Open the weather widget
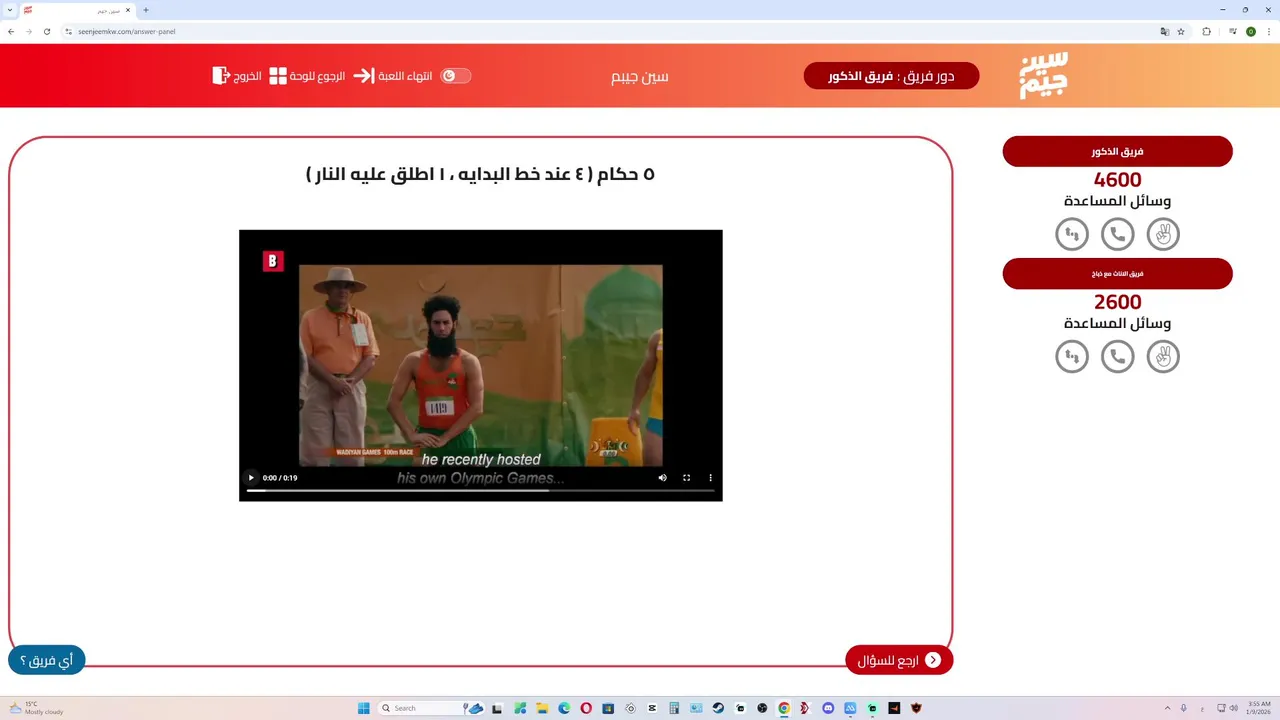1280x720 pixels. coord(37,708)
